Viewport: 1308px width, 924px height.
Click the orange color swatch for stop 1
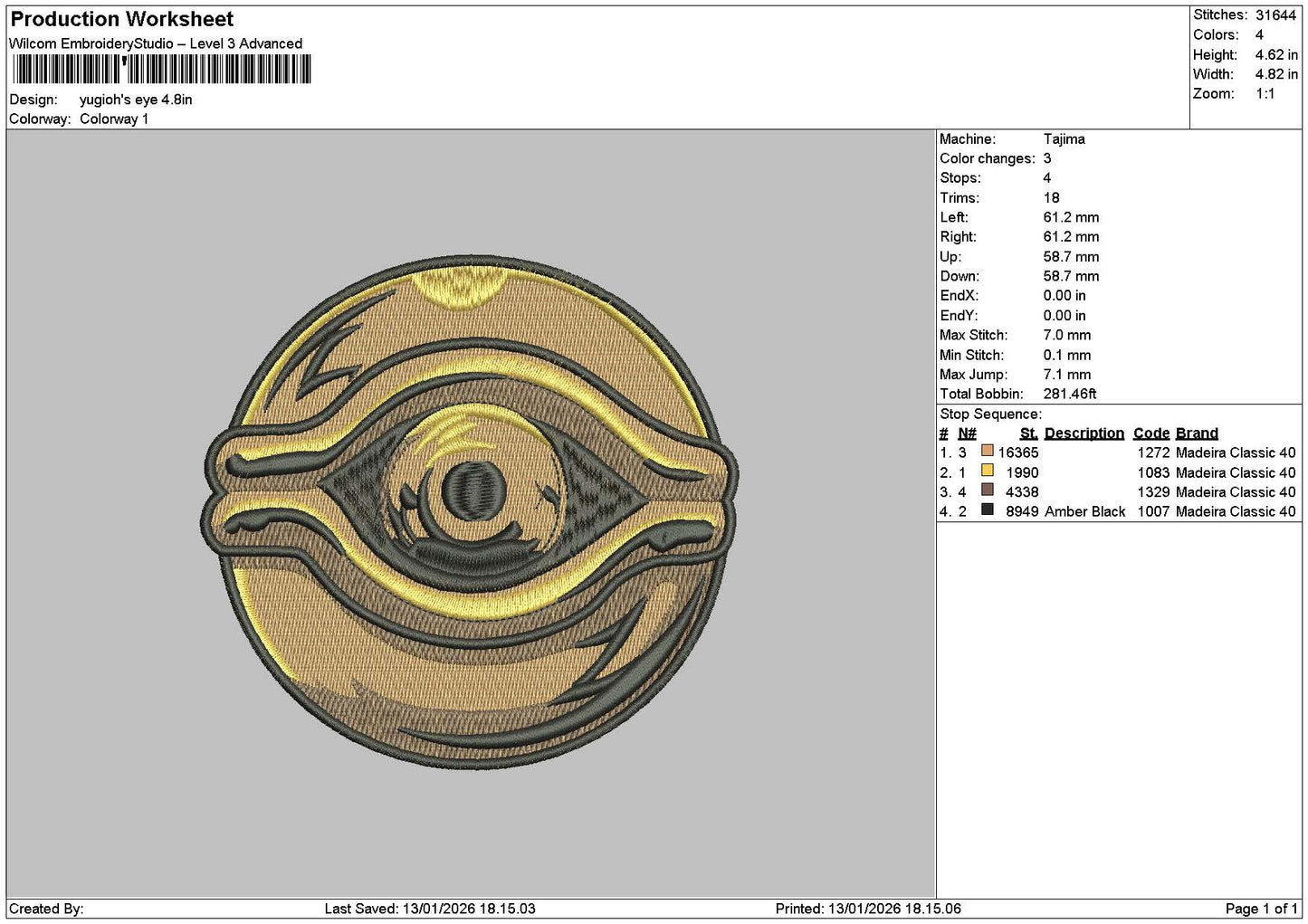(x=988, y=451)
